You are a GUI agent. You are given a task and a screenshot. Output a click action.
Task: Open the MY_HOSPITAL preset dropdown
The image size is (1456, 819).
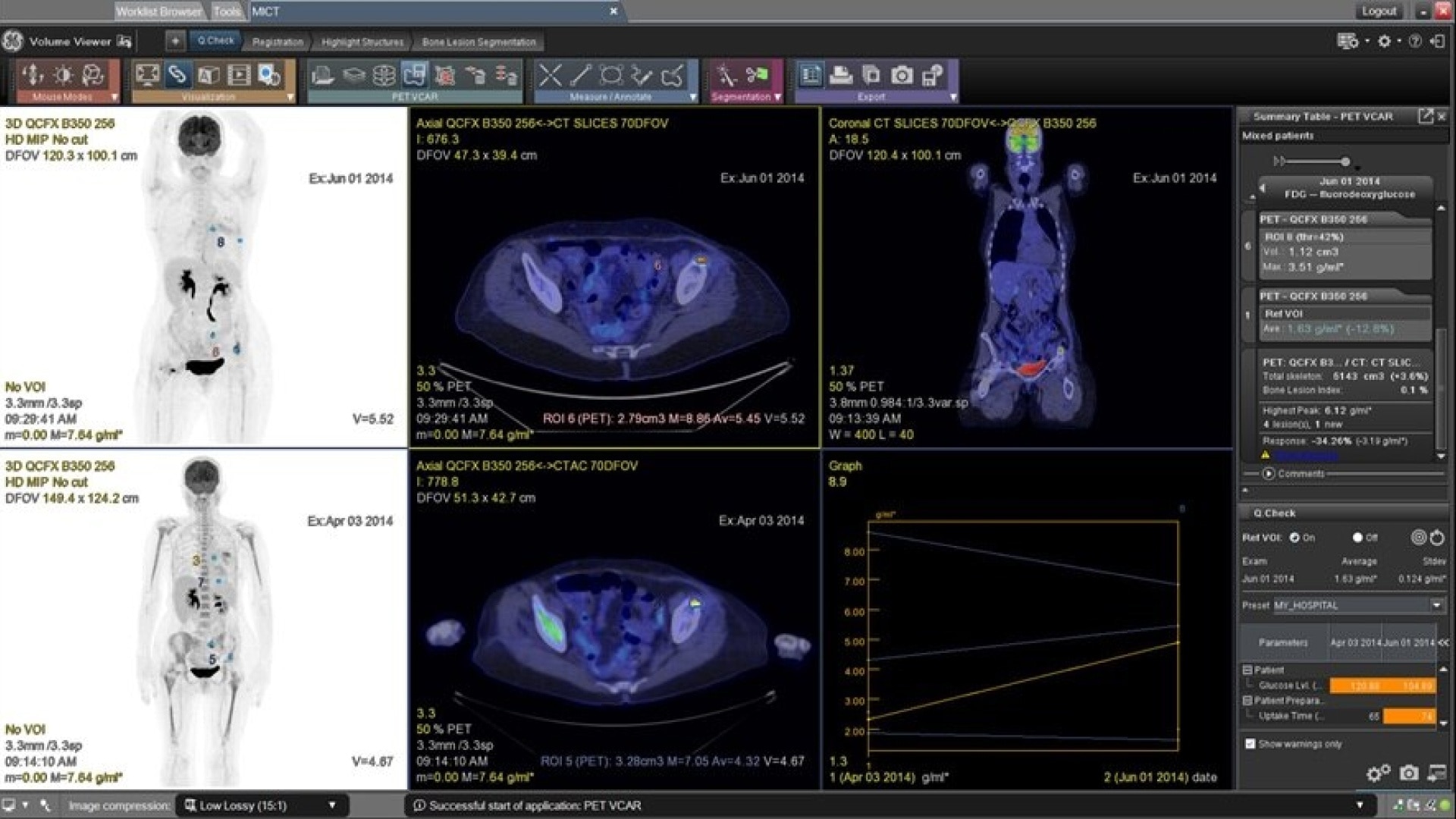point(1436,605)
